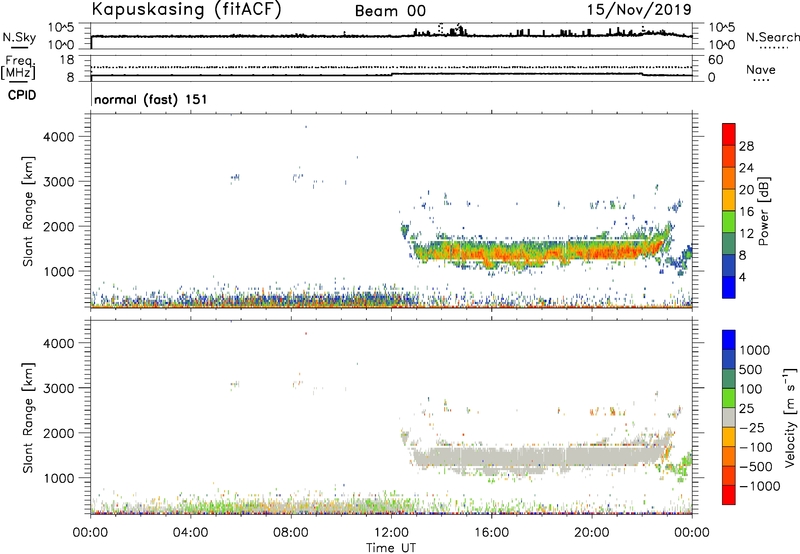Click the 'CPID' label
The height and width of the screenshot is (554, 800).
(x=22, y=95)
